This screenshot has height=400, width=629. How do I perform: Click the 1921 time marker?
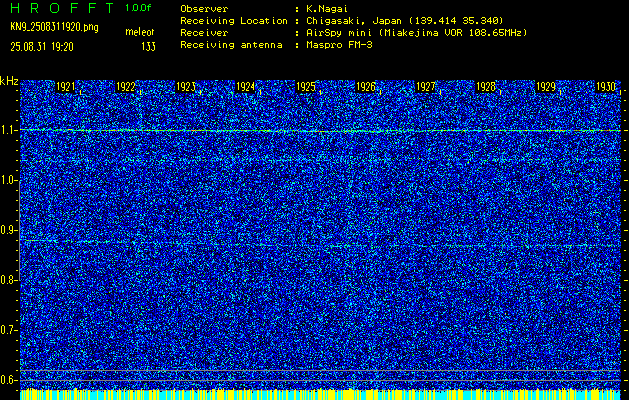pyautogui.click(x=65, y=87)
